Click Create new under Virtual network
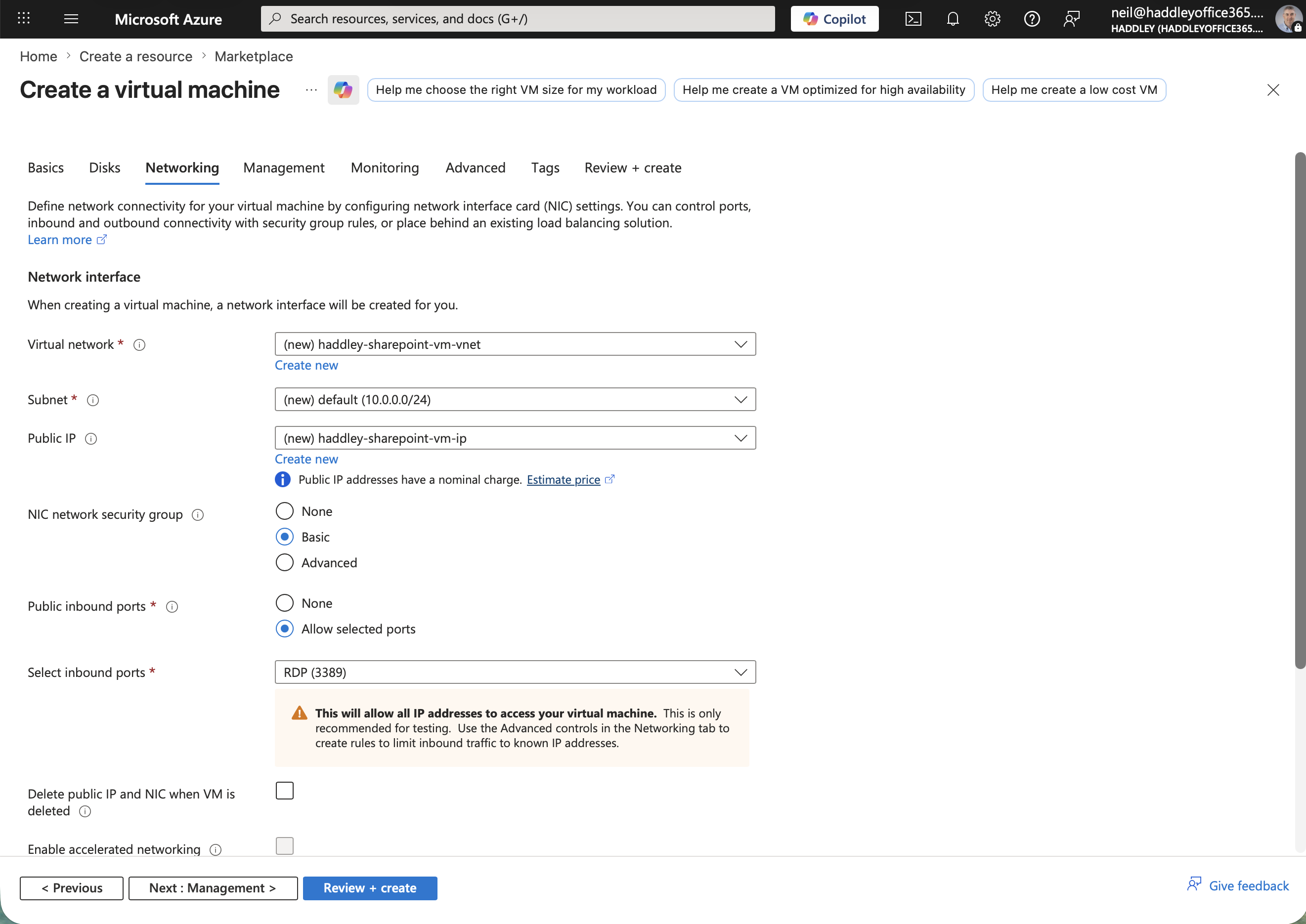 click(x=306, y=365)
